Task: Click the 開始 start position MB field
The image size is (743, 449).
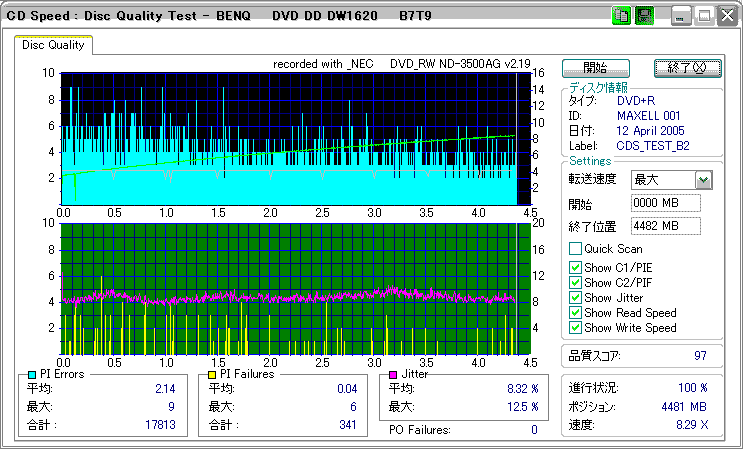Action: 666,204
